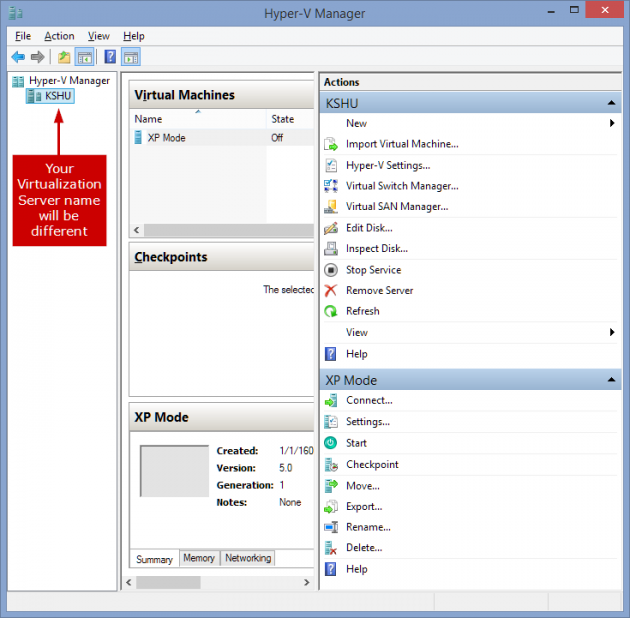Click the XP Mode preview thumbnail
The width and height of the screenshot is (630, 618).
click(x=174, y=471)
